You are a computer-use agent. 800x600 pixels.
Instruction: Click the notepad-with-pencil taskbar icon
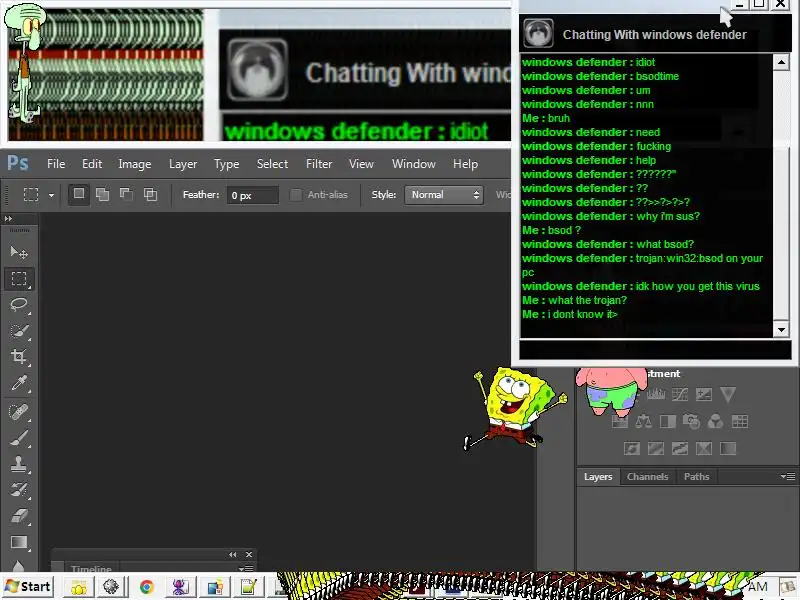(248, 587)
